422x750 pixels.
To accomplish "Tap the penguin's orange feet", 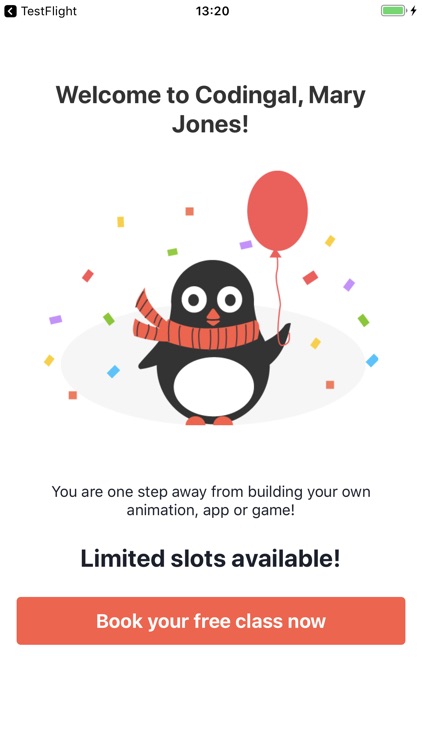I will [209, 421].
